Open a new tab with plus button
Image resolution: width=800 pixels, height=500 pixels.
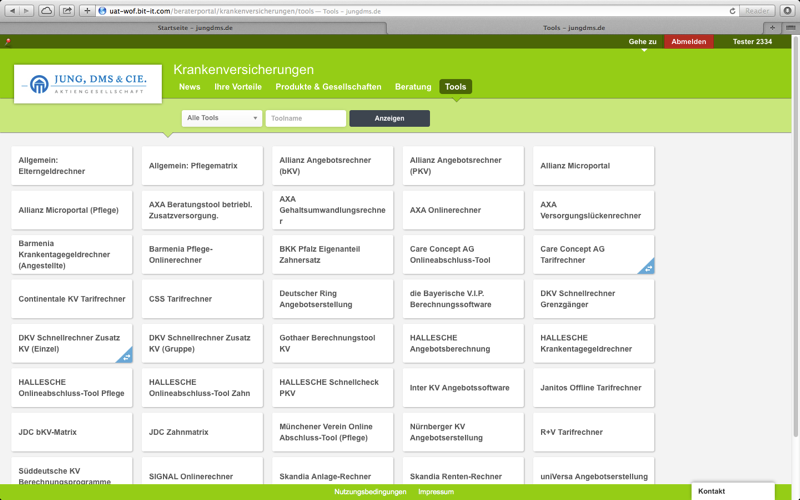click(772, 28)
